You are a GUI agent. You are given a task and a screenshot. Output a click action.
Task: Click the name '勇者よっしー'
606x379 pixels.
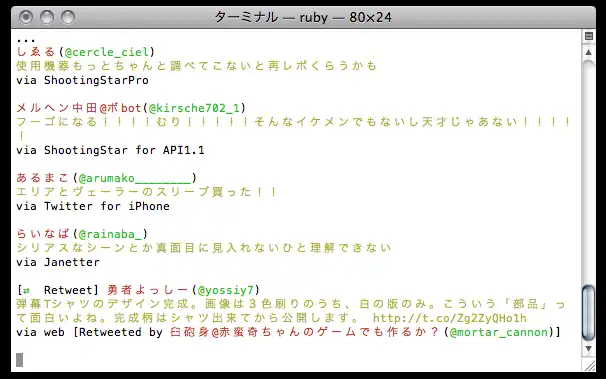pyautogui.click(x=148, y=290)
